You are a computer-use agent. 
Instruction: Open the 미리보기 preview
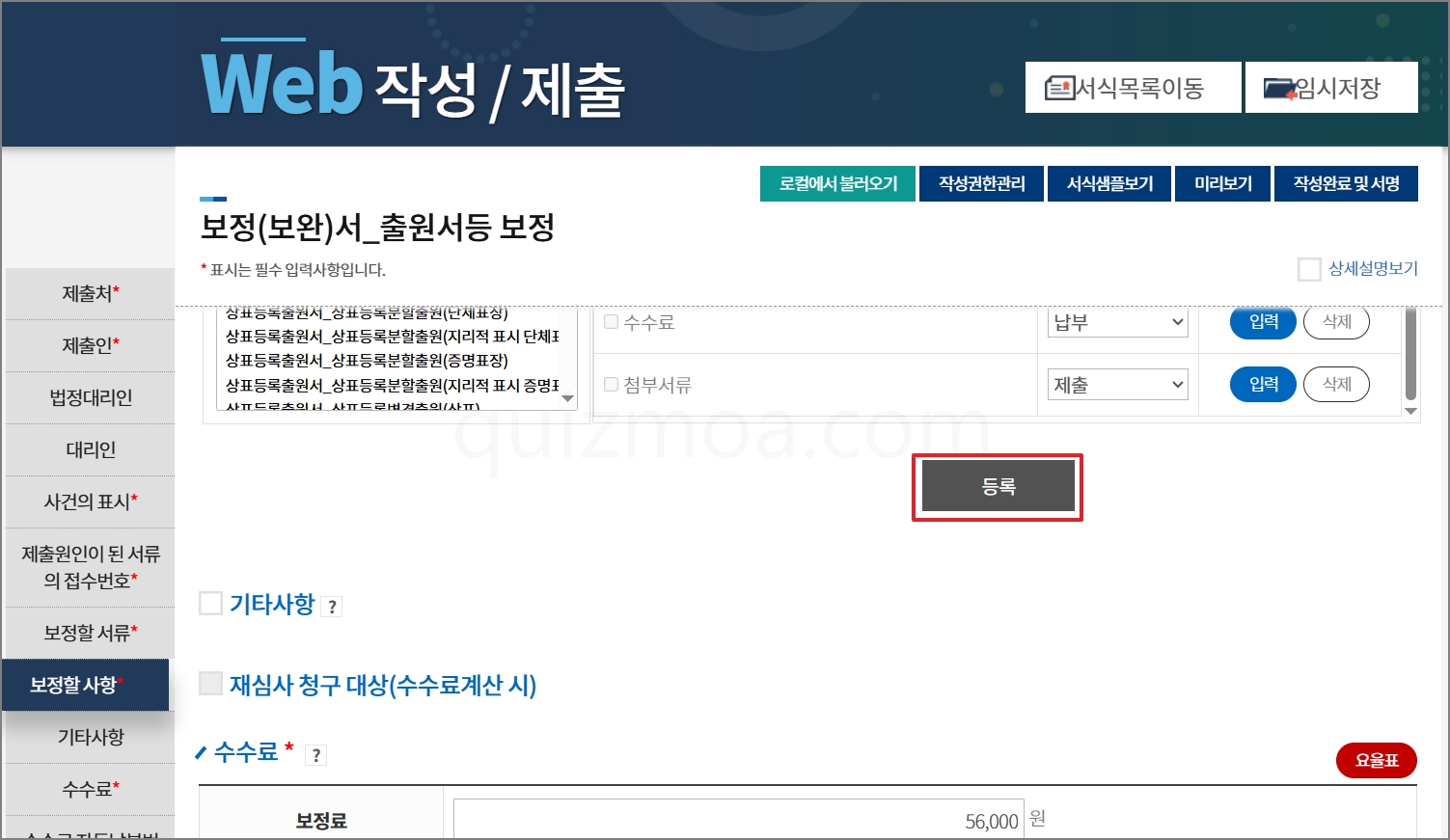click(1222, 183)
